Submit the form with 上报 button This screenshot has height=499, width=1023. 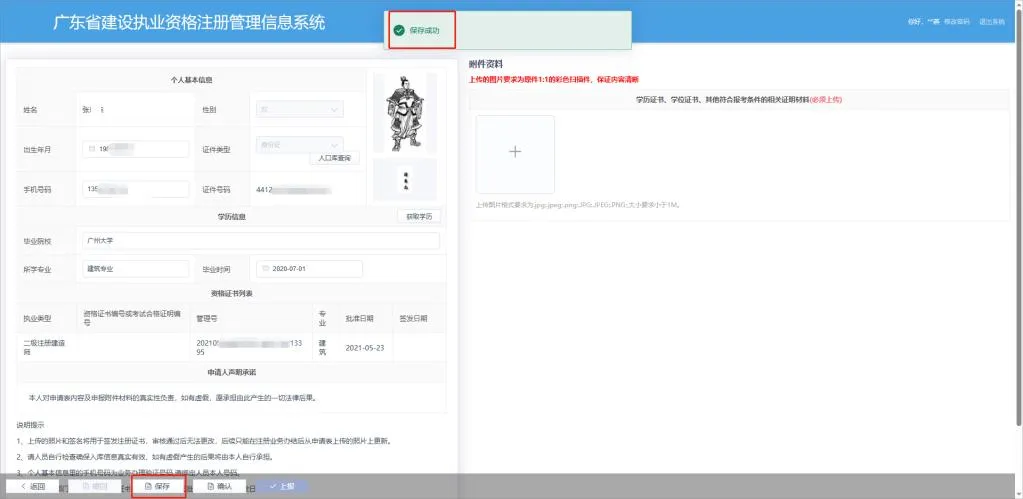coord(281,487)
